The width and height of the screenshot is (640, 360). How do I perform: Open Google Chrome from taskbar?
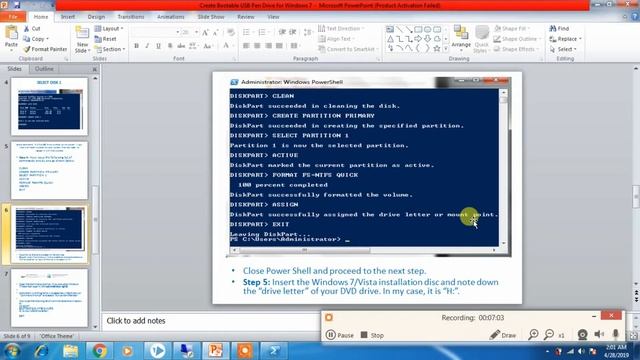(x=99, y=351)
